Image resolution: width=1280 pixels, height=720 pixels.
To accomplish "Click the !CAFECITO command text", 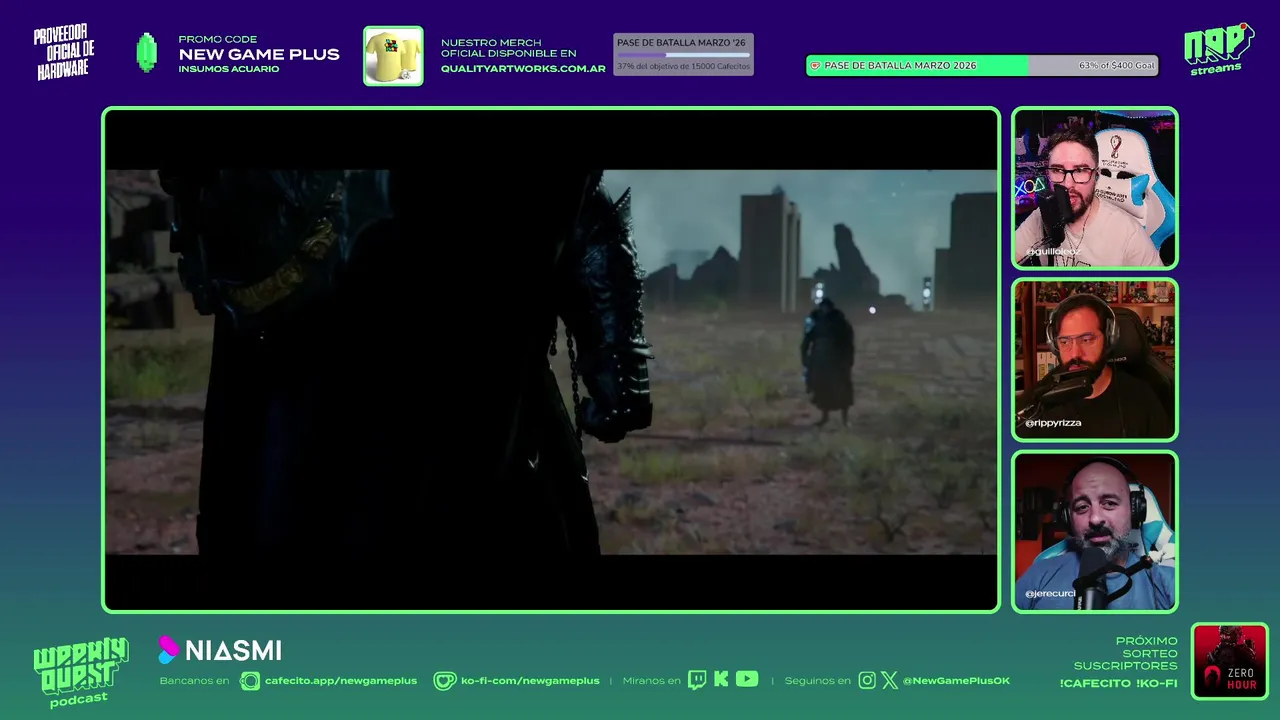I will tap(1096, 683).
